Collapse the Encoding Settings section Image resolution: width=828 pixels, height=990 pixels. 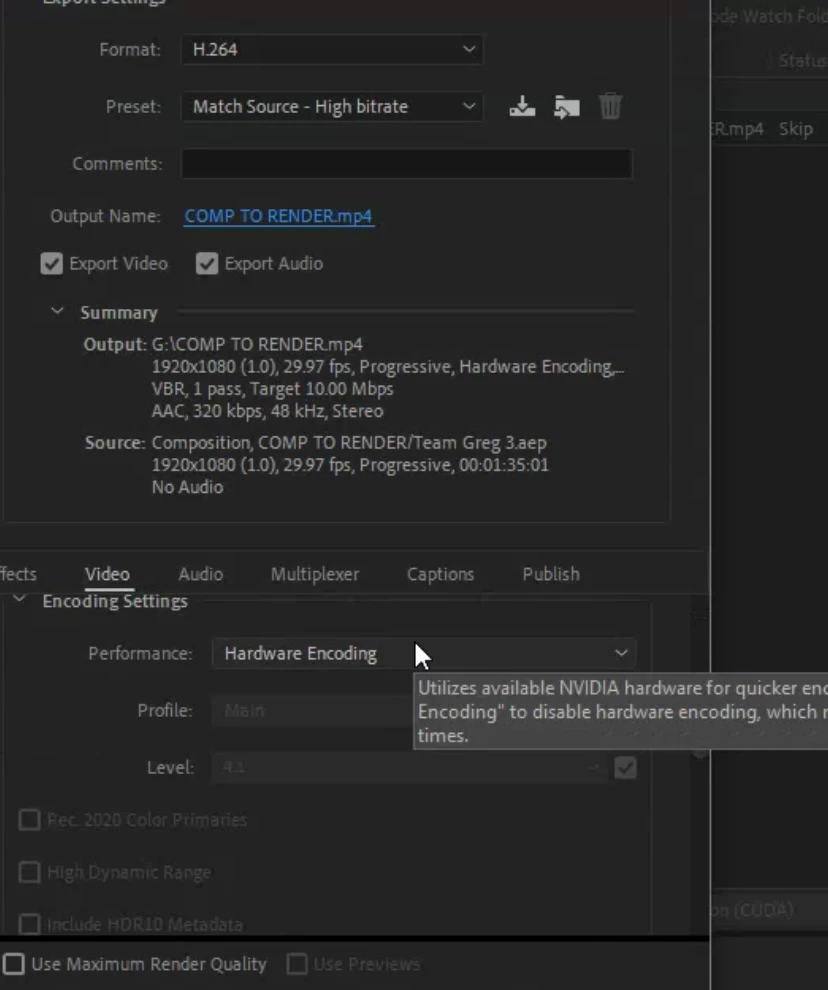point(20,599)
